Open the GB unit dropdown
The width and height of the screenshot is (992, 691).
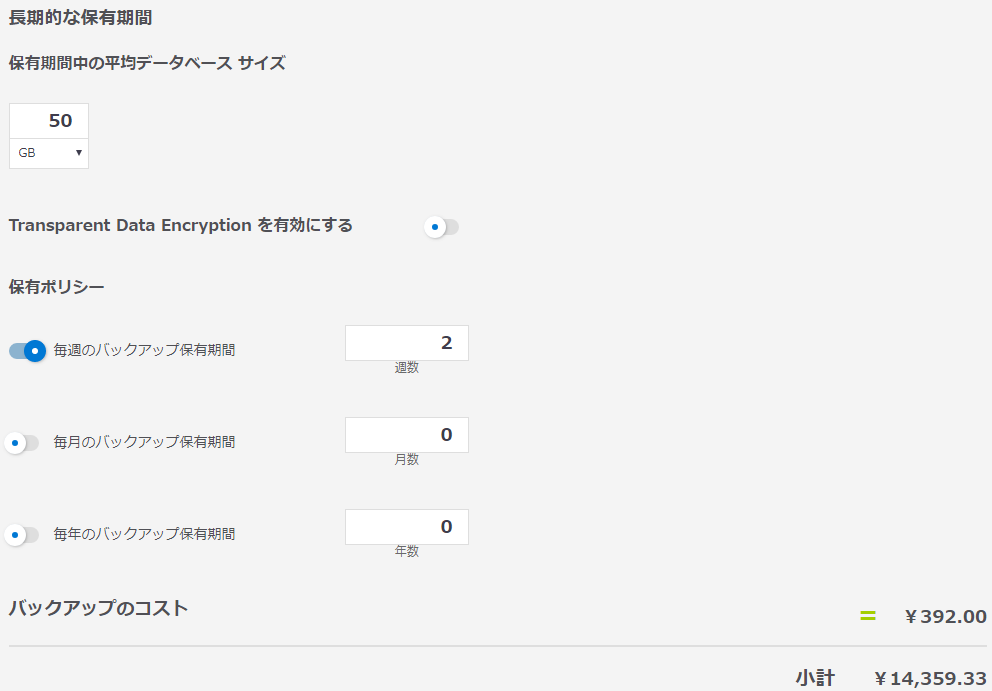49,153
